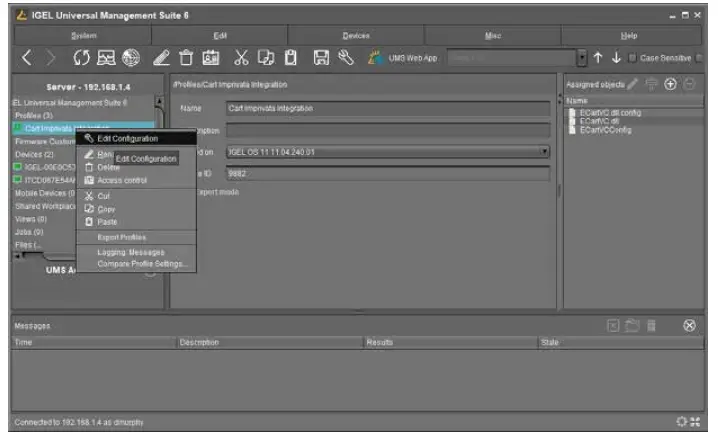
Task: Click the copy toolbar icon
Action: (266, 58)
